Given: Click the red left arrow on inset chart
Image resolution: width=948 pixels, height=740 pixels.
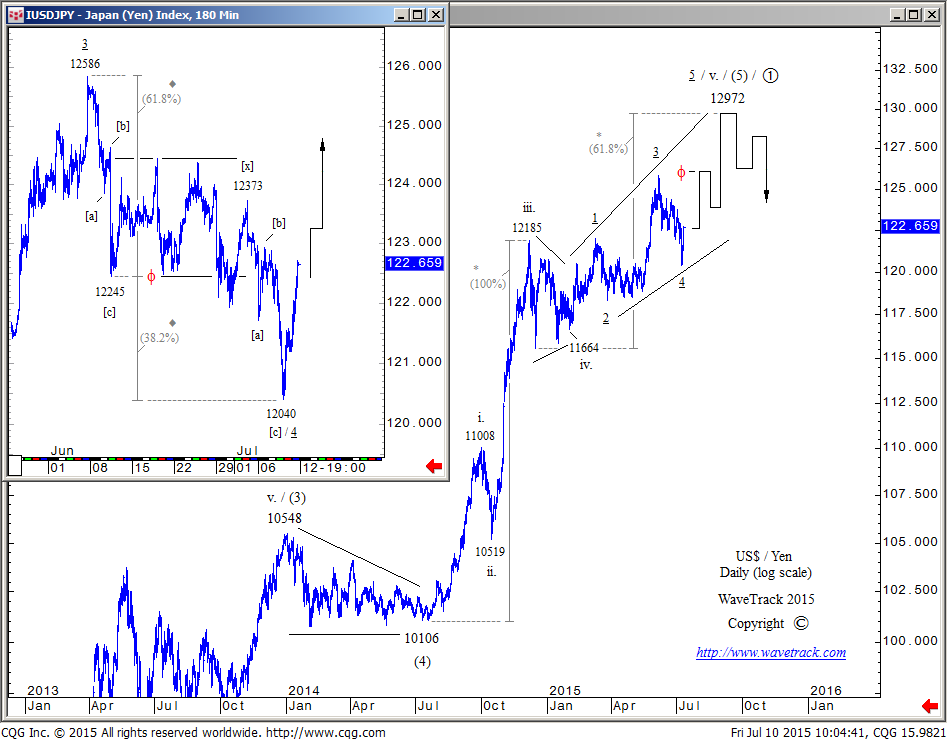Looking at the screenshot, I should pyautogui.click(x=434, y=466).
